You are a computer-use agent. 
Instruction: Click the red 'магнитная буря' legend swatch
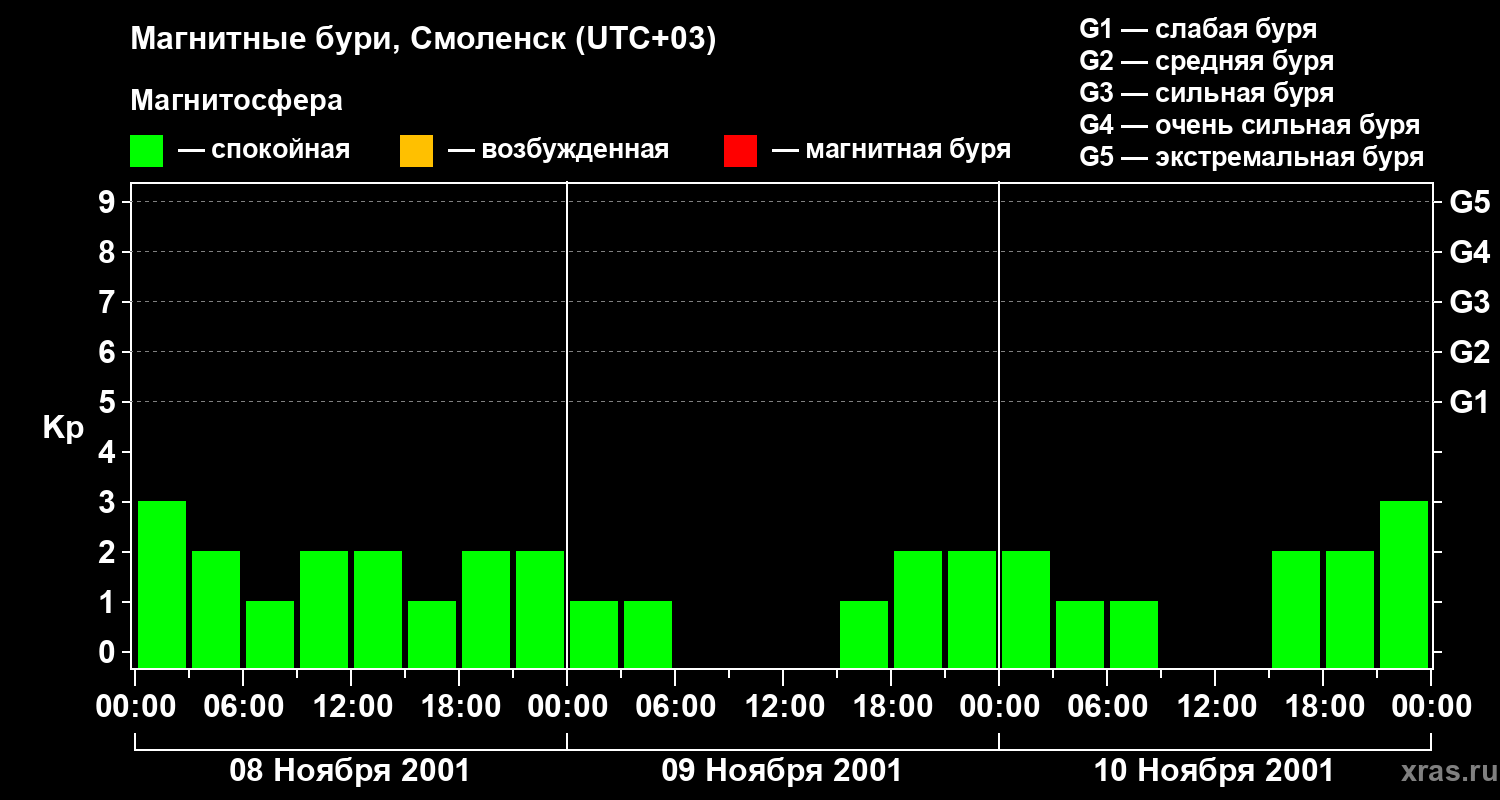[x=740, y=151]
